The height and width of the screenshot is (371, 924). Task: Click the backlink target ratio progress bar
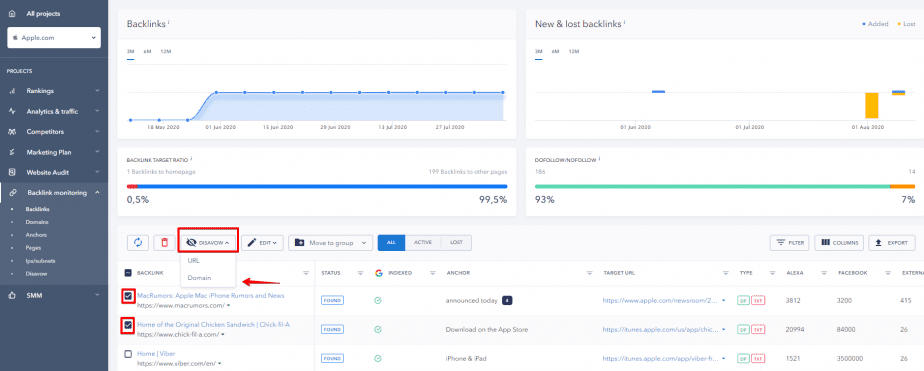tap(317, 187)
